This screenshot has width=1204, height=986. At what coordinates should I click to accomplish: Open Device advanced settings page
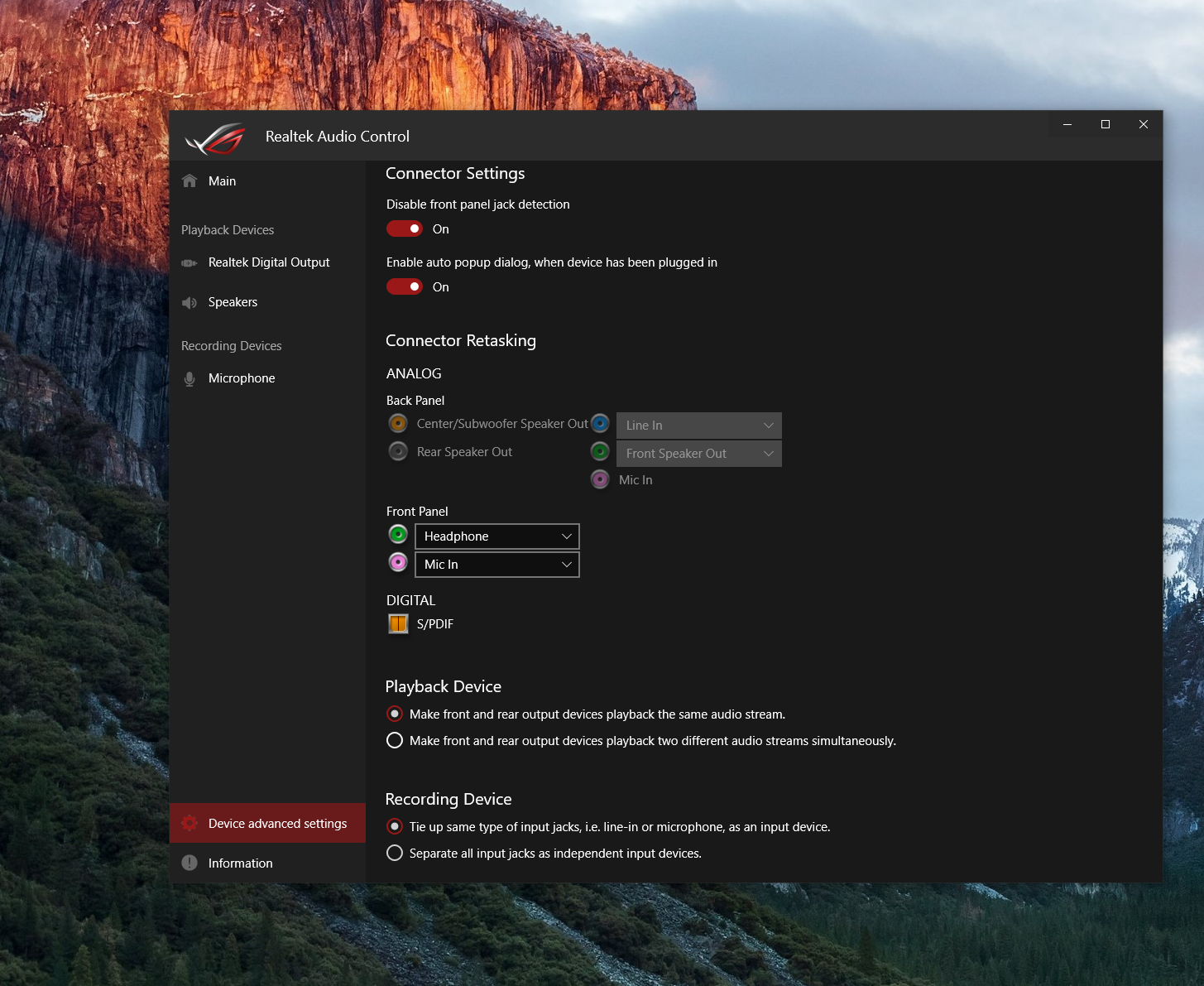267,823
